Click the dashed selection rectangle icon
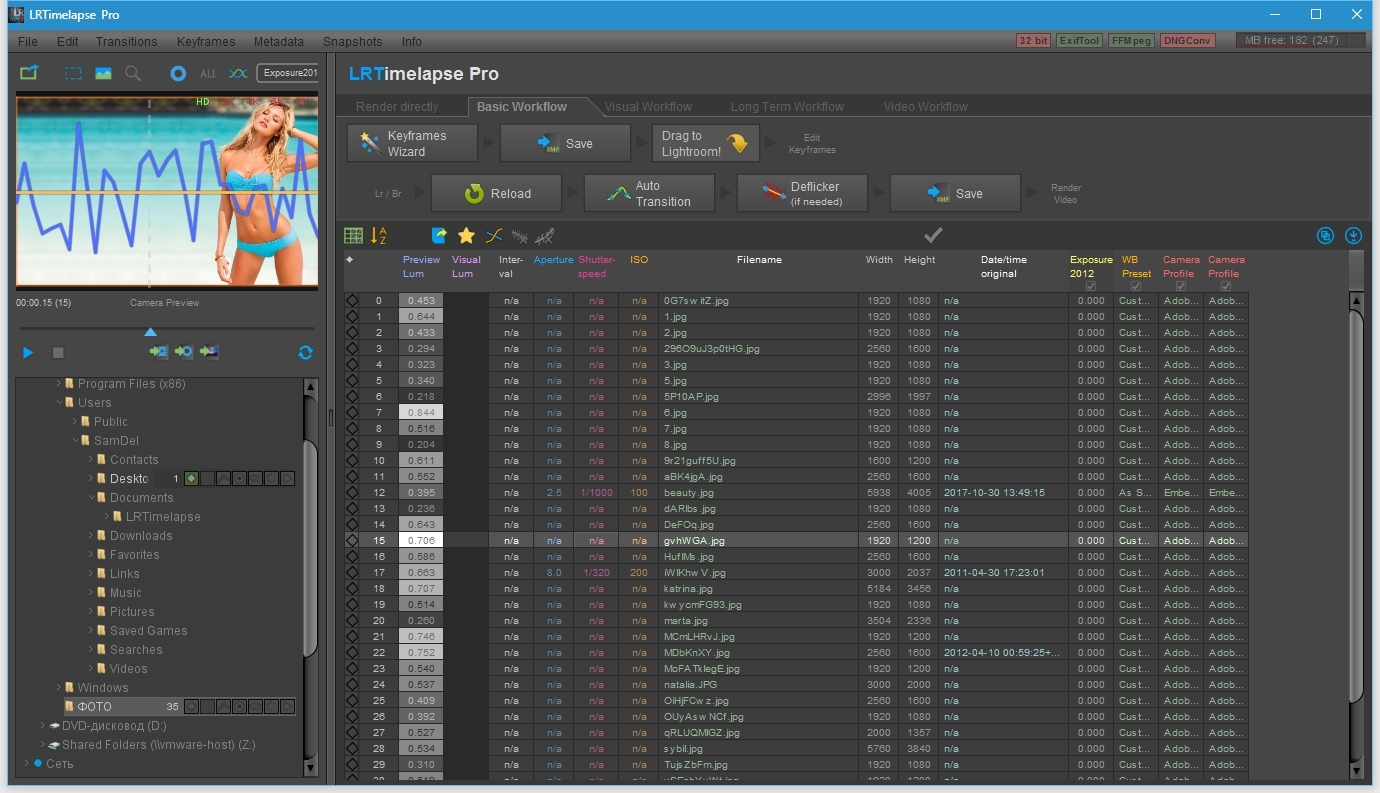 point(73,73)
